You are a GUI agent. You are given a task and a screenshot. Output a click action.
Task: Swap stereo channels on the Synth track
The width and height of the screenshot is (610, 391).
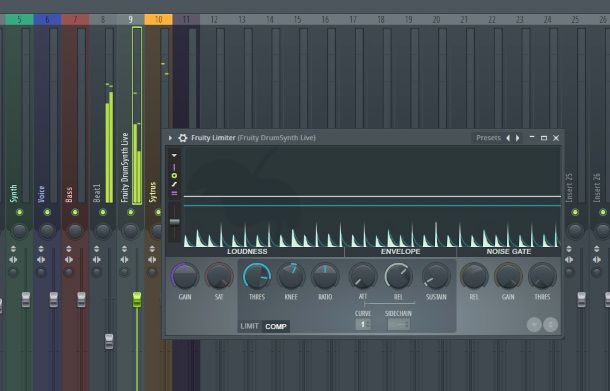[x=13, y=259]
